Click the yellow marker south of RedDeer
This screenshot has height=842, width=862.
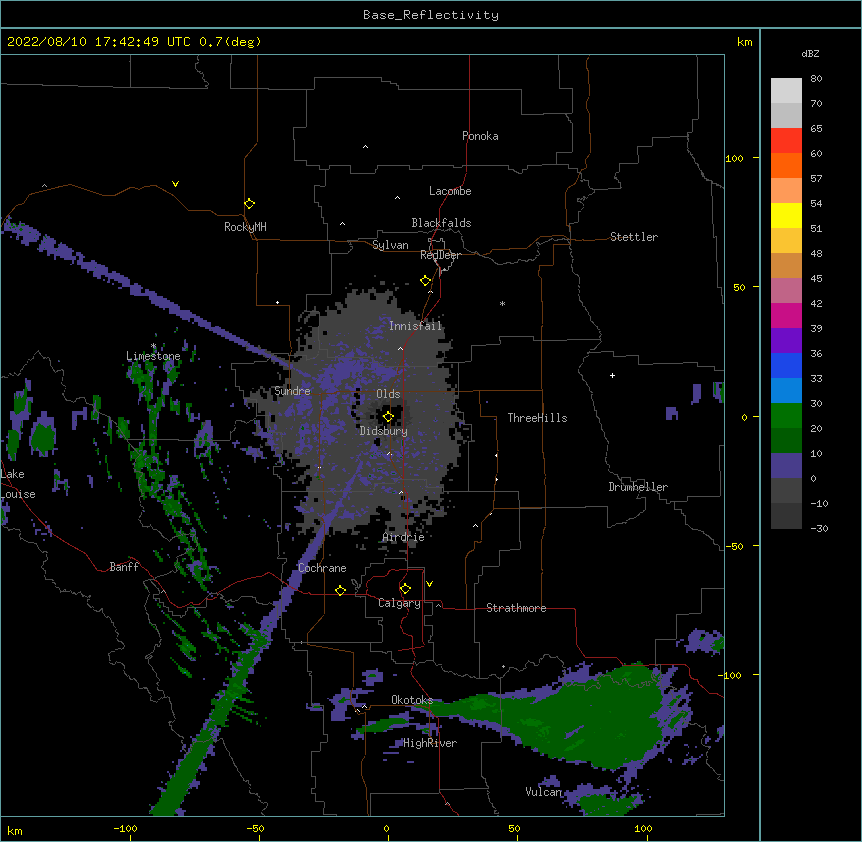pyautogui.click(x=426, y=281)
